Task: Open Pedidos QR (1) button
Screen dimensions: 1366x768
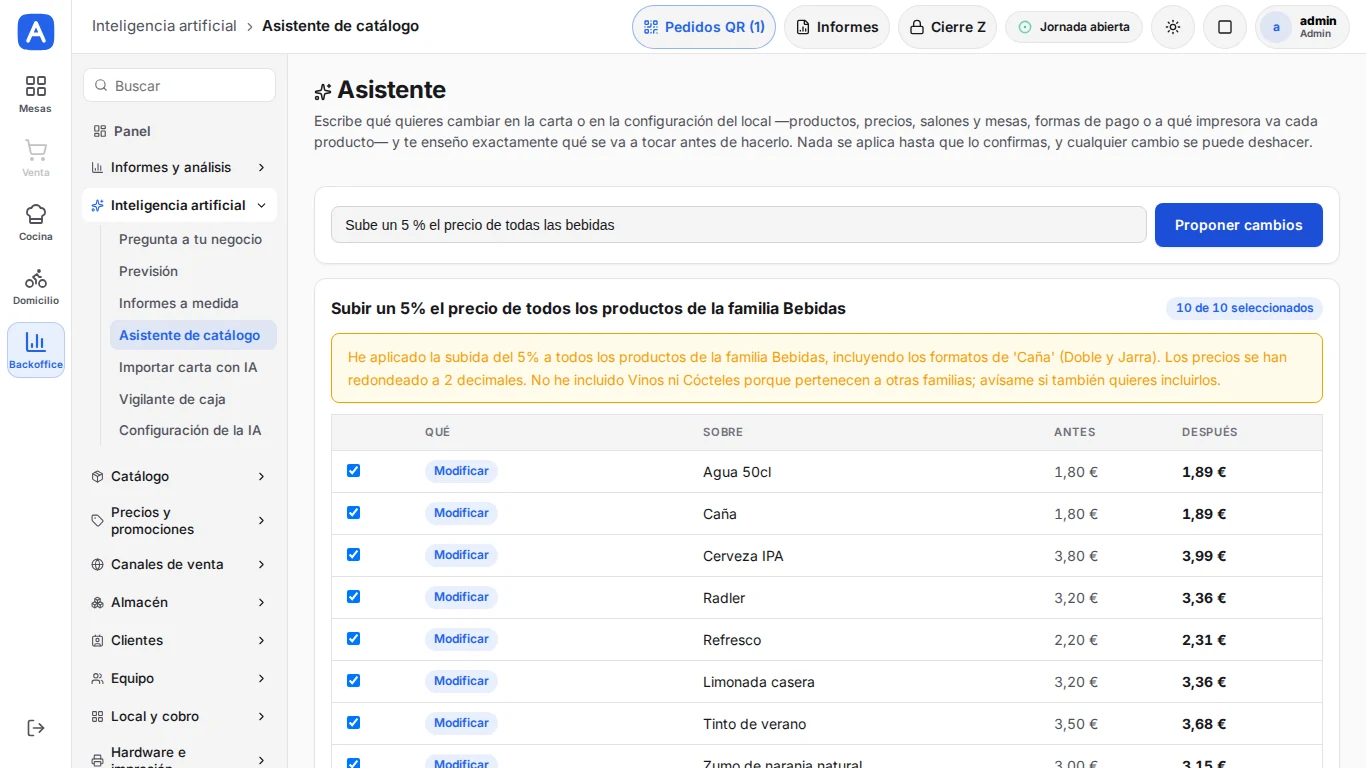Action: pos(704,27)
